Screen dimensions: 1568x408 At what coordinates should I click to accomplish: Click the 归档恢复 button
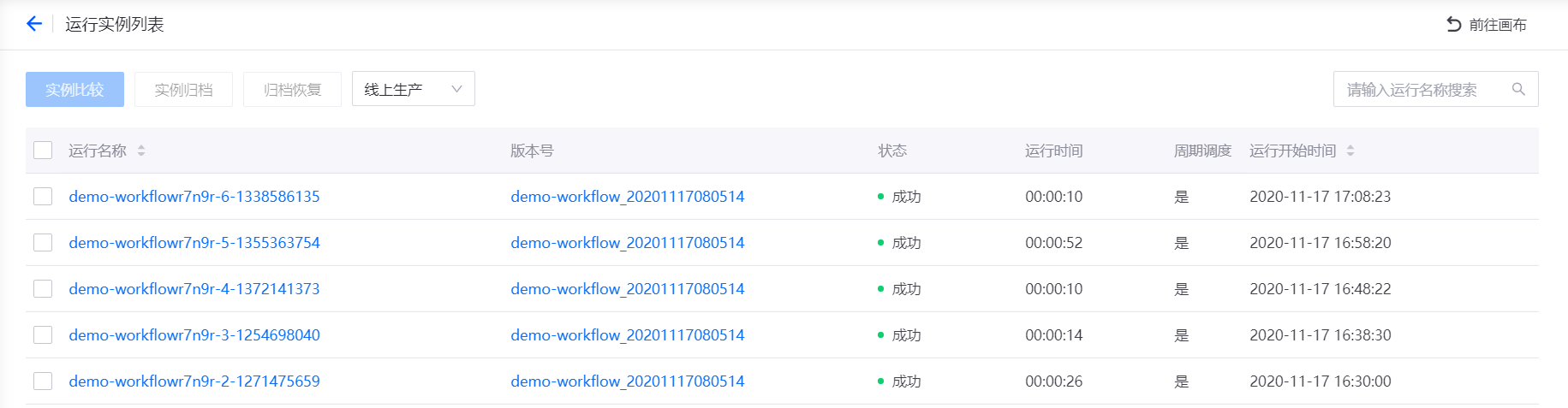pos(292,89)
